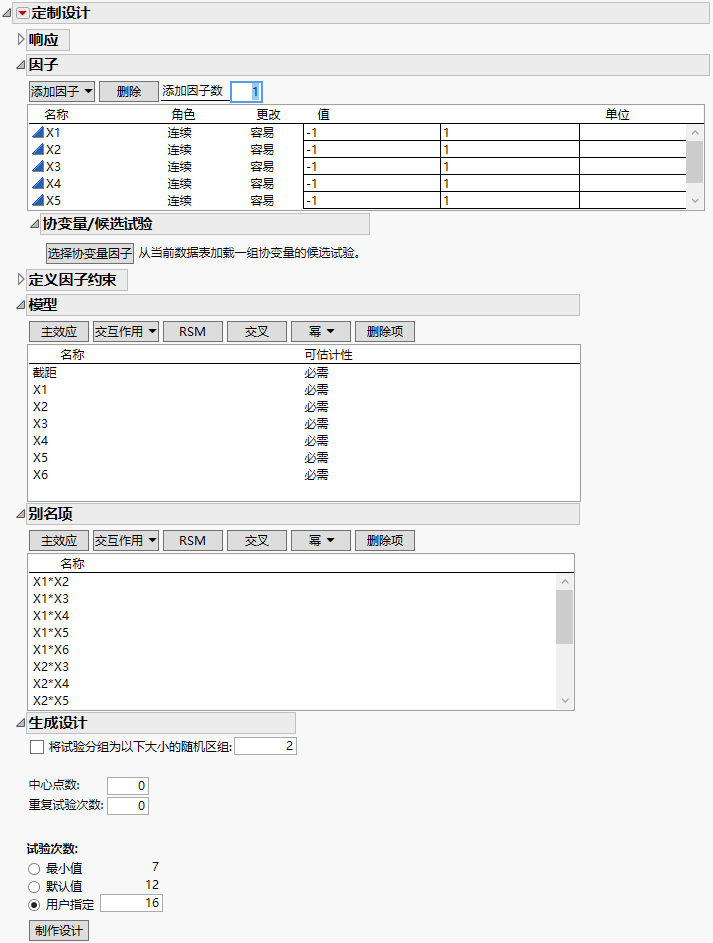Screen dimensions: 713x943
Task: Select the 用户指定 run count option
Action: click(x=34, y=905)
